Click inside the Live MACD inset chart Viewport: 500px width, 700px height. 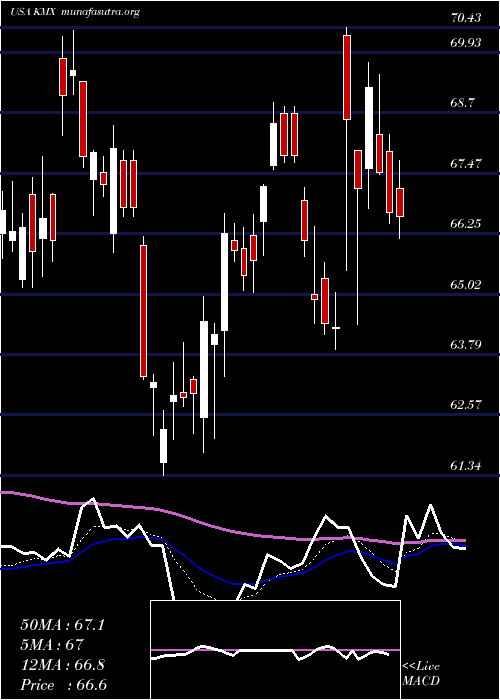[x=275, y=650]
